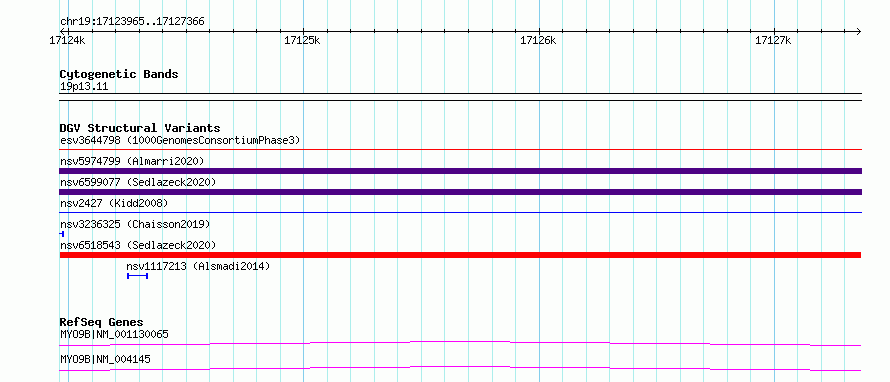Click the purple nsv6599077 variant bar
Viewport: 890px width, 382px height.
[x=460, y=192]
